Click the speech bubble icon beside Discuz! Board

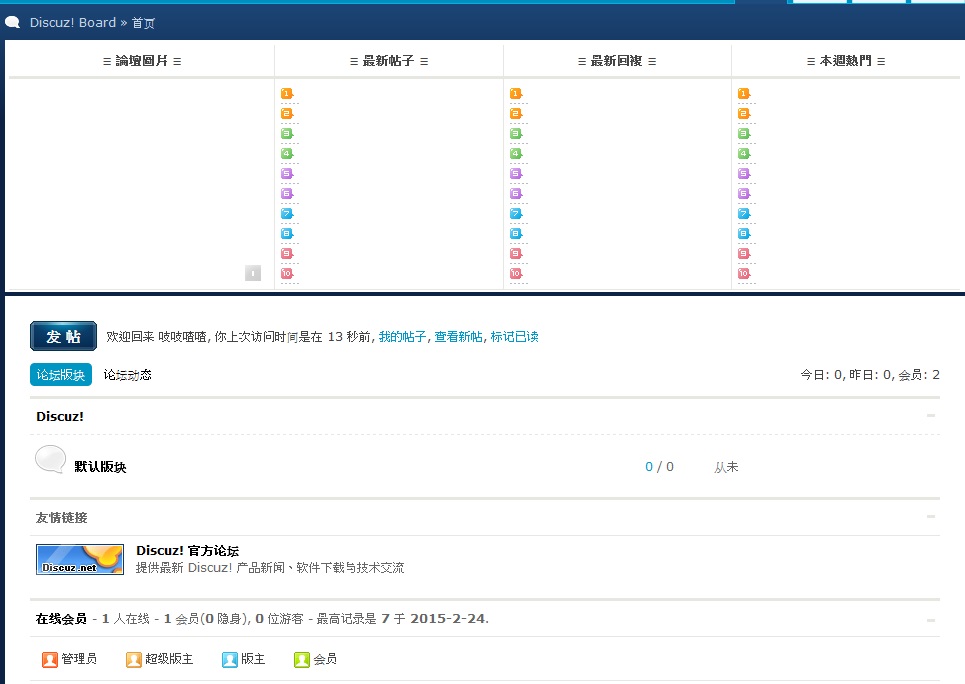click(x=12, y=22)
